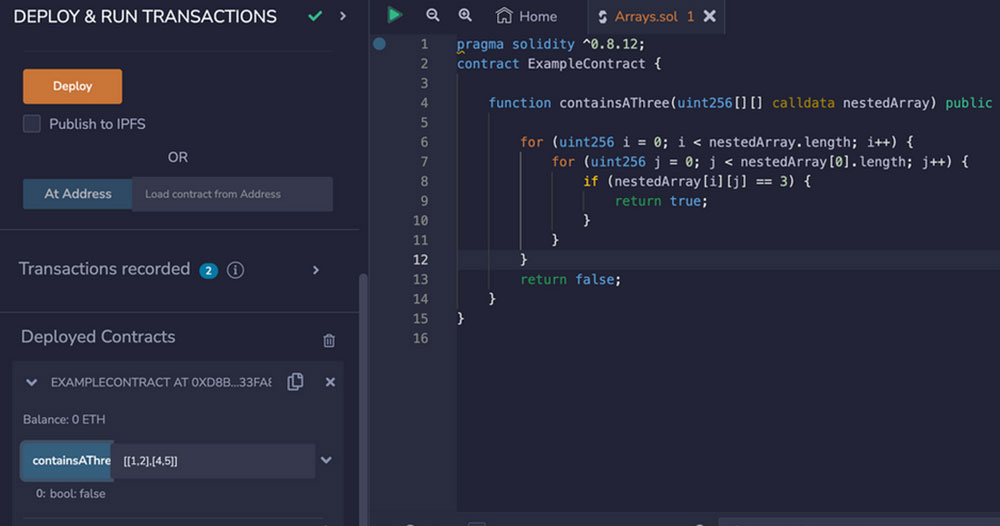Select the Arrays.sol editor tab
Viewport: 1000px width, 526px height.
[x=646, y=16]
